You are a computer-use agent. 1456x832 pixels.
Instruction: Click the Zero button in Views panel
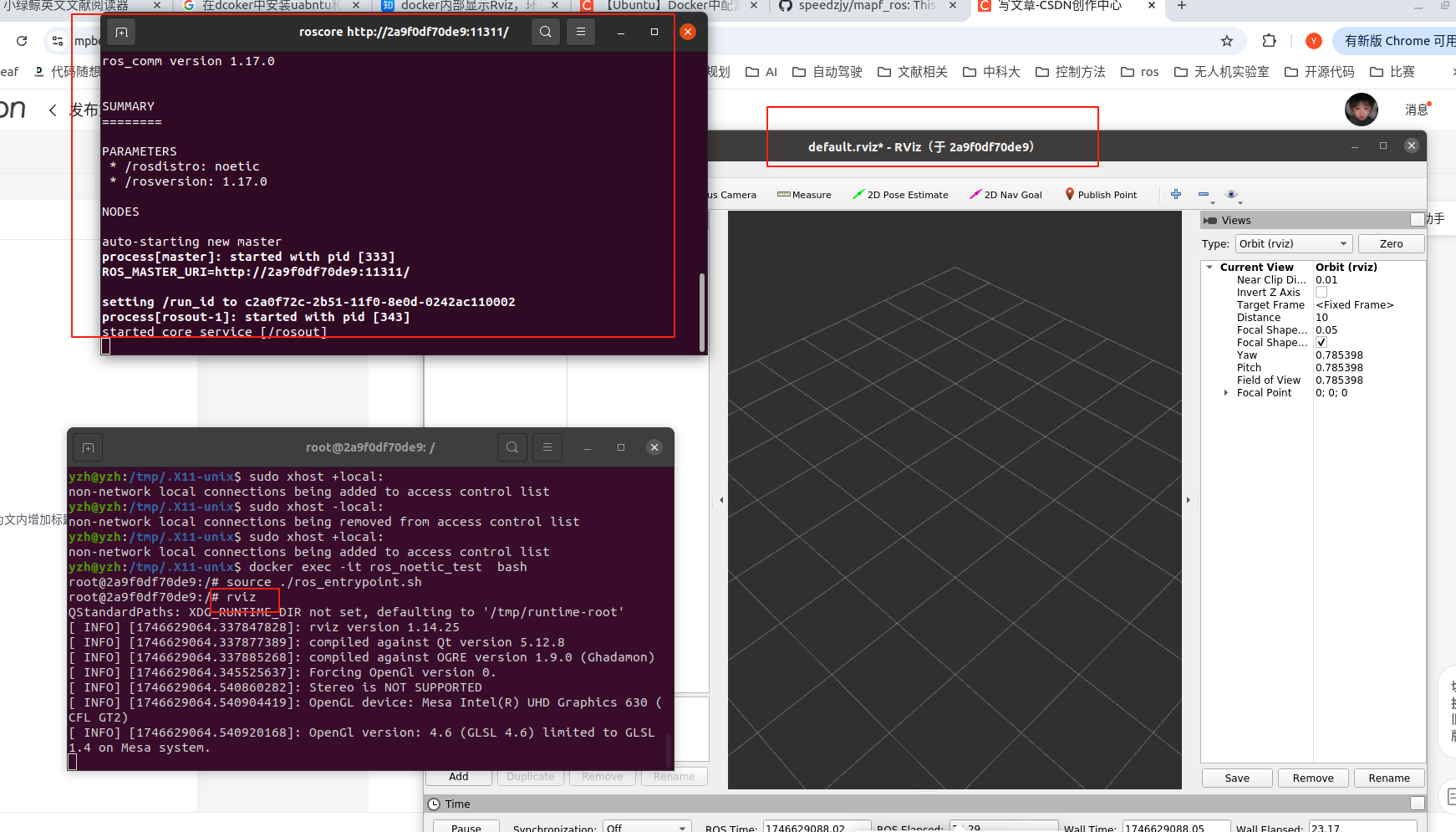(x=1391, y=244)
